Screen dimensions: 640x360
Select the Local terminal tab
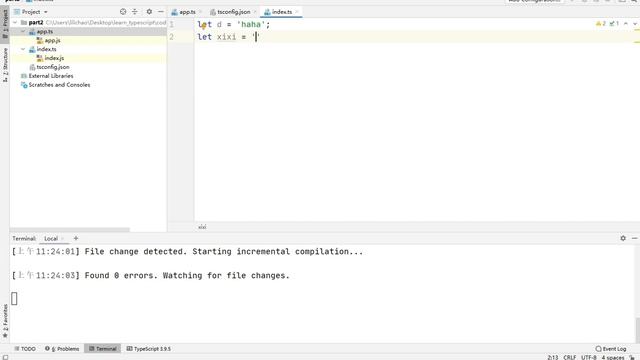(x=51, y=238)
